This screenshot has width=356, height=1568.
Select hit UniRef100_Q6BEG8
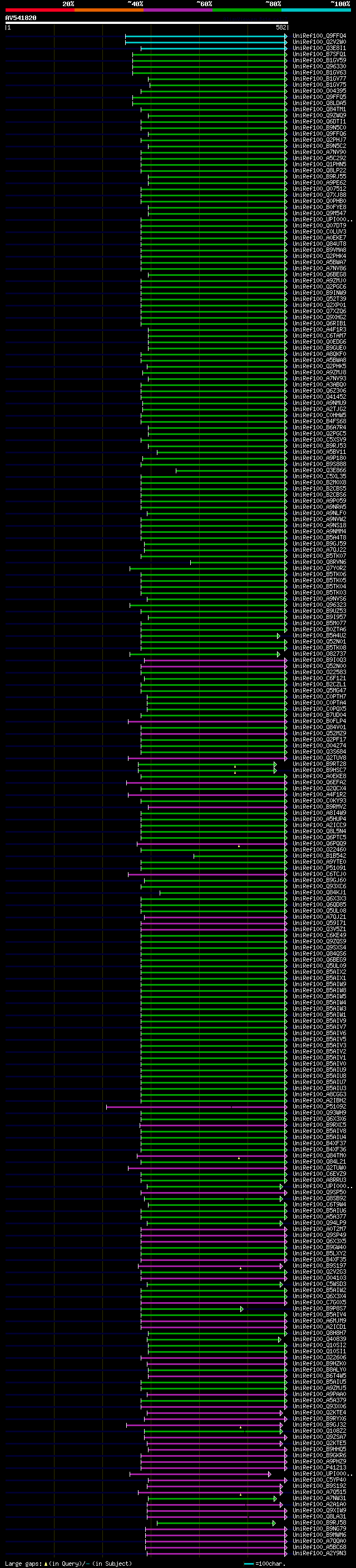pyautogui.click(x=319, y=275)
